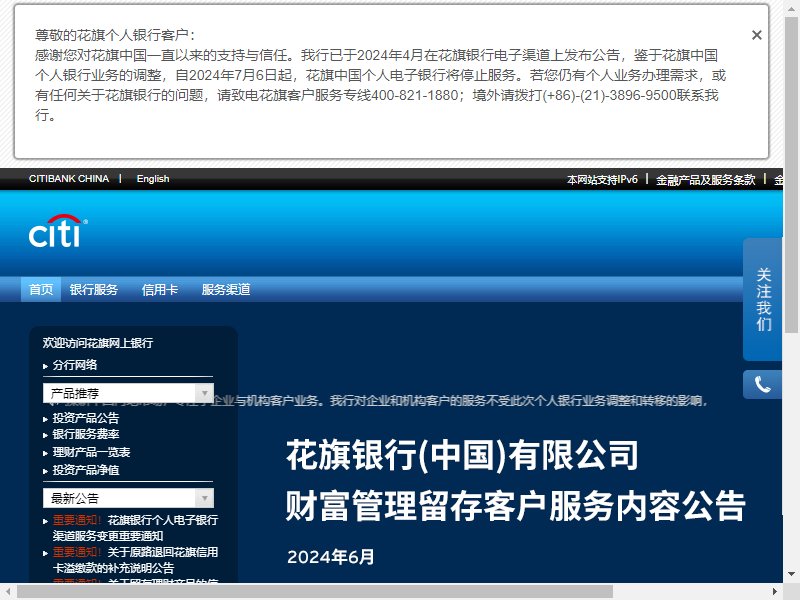This screenshot has height=600, width=800.
Task: Open 投资产品净值 link
Action: [86, 470]
